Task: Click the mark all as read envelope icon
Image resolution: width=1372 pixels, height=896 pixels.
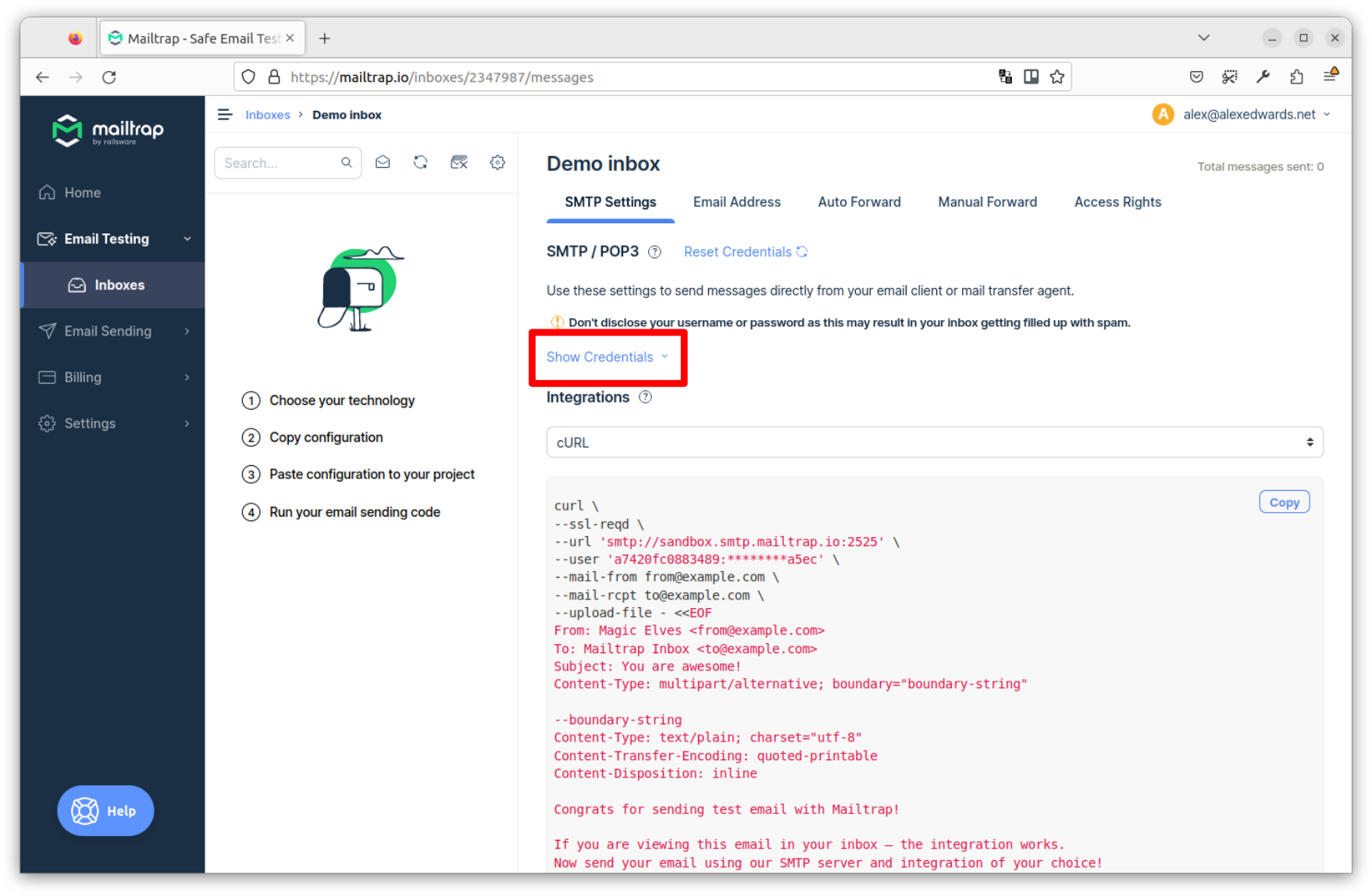Action: (383, 162)
